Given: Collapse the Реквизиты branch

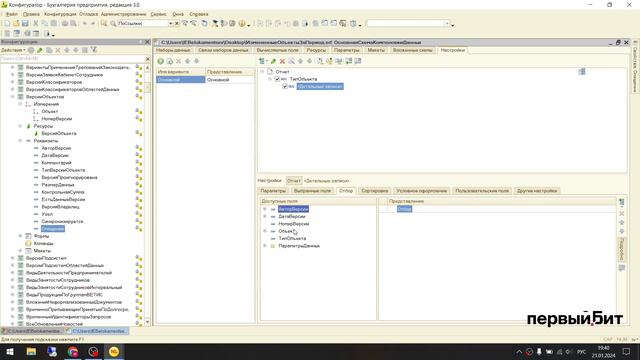Looking at the screenshot, I should [x=20, y=141].
